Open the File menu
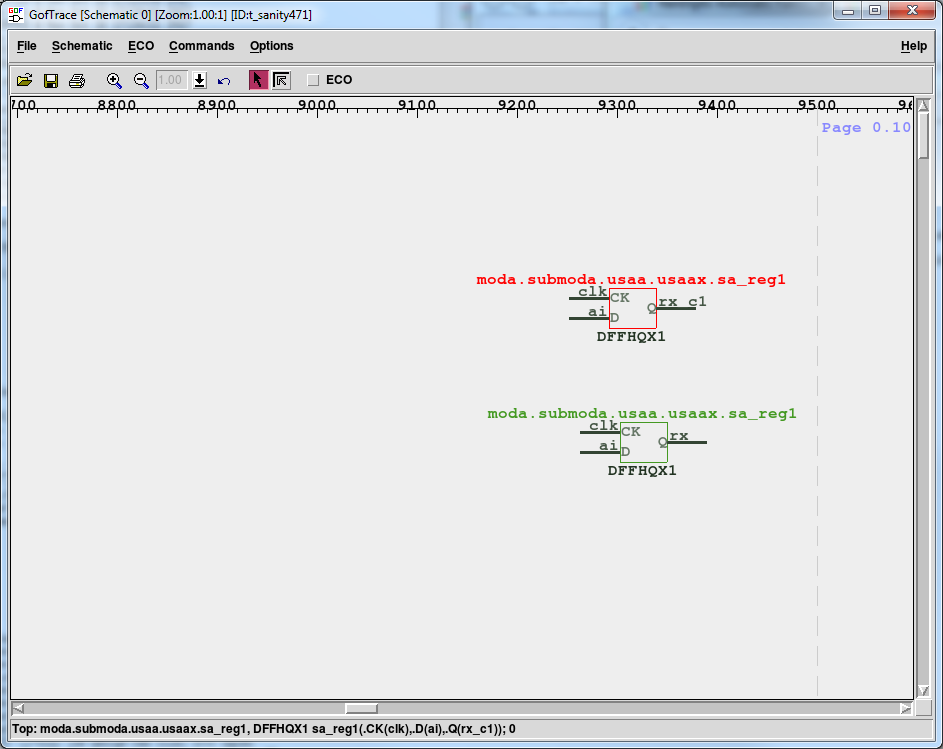 pyautogui.click(x=26, y=46)
